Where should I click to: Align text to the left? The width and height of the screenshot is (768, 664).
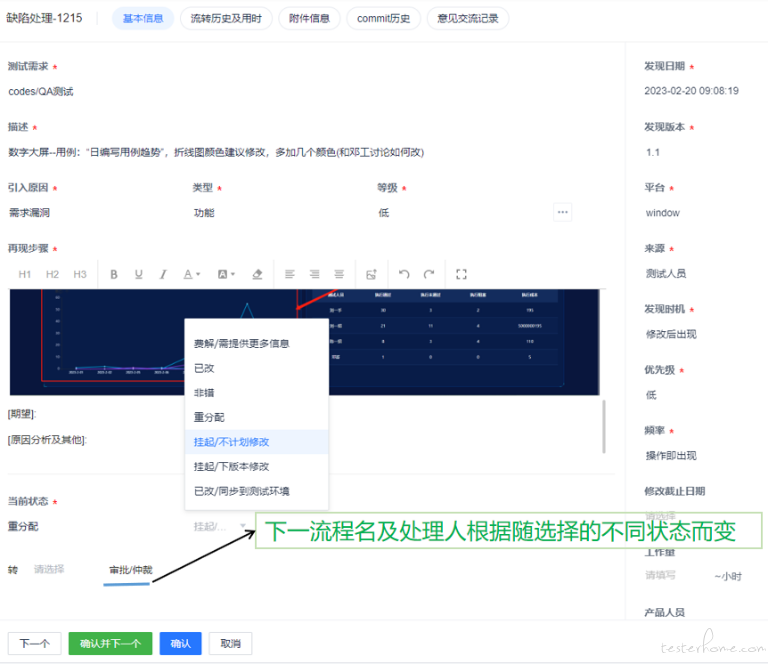[290, 274]
